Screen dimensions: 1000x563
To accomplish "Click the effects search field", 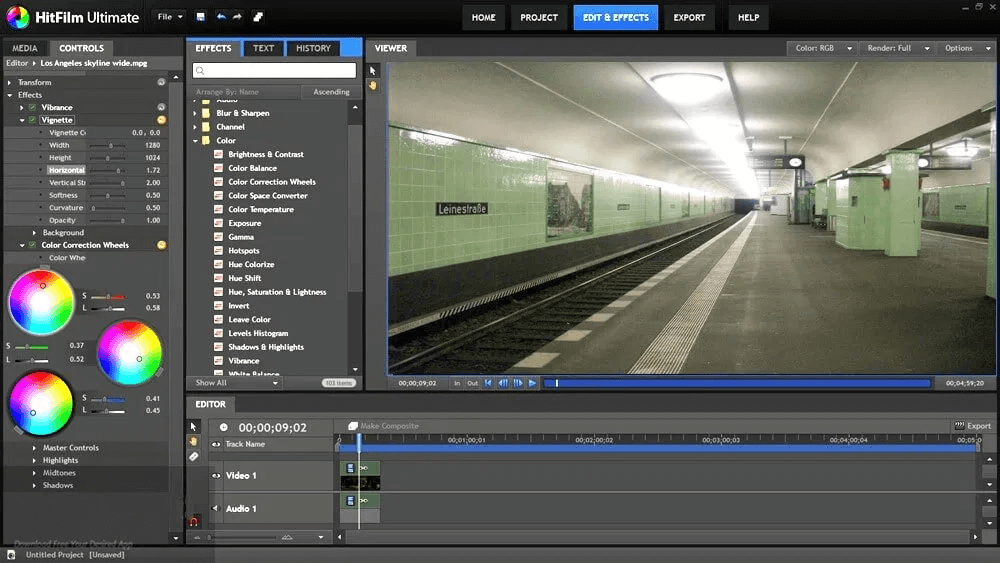I will point(274,70).
